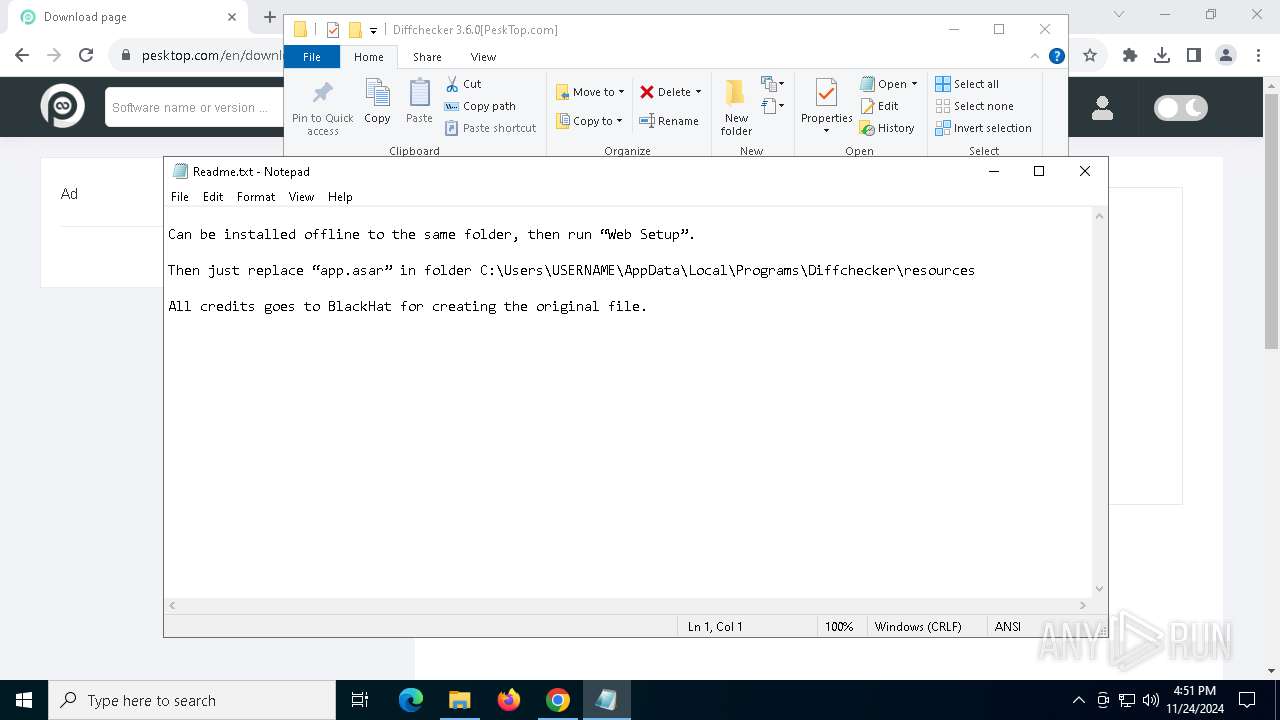Click Cut in Clipboard group
This screenshot has height=720, width=1280.
pos(463,84)
